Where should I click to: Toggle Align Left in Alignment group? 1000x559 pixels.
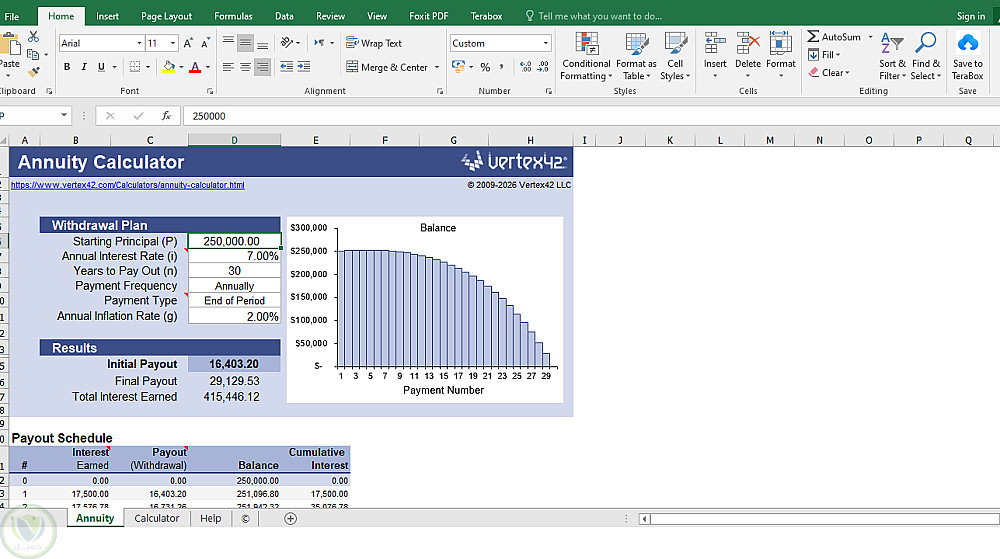pyautogui.click(x=228, y=67)
